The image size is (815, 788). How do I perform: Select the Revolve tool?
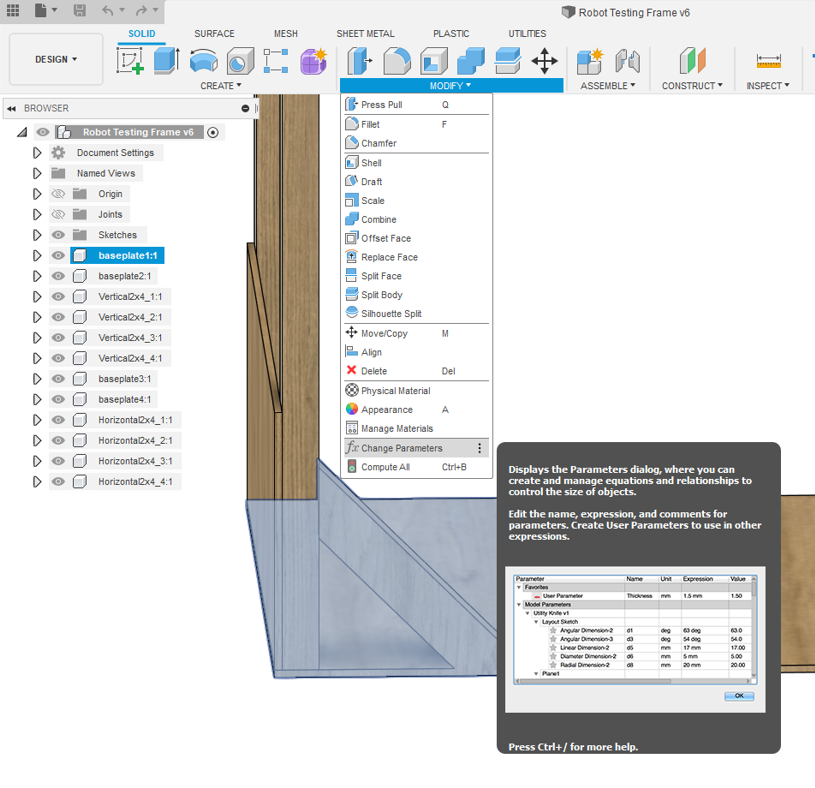tap(204, 60)
